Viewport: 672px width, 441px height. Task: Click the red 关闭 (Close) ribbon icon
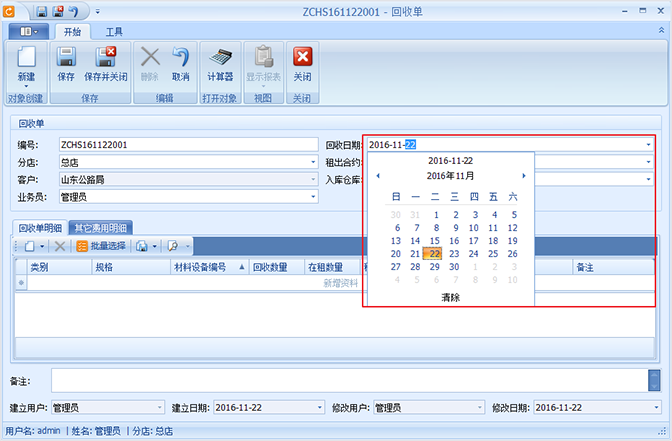[x=302, y=63]
